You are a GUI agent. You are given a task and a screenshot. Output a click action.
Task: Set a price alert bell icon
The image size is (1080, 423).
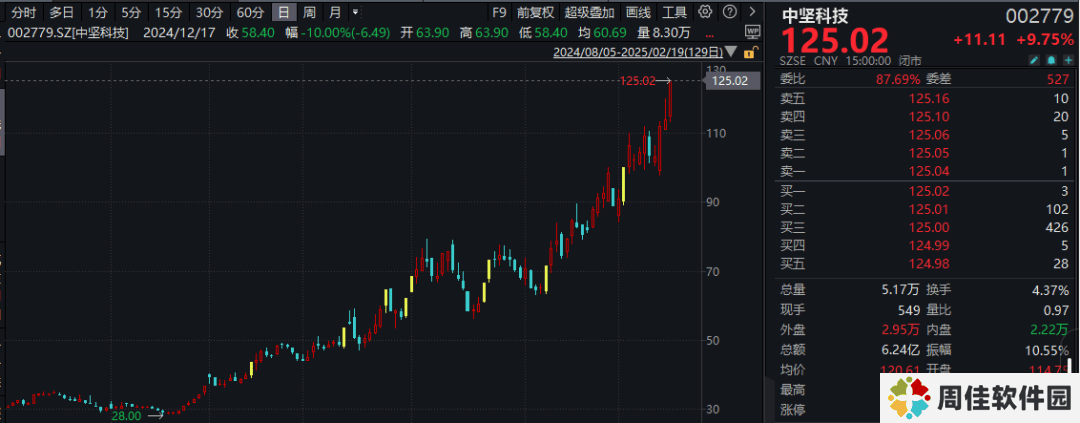[x=1050, y=61]
